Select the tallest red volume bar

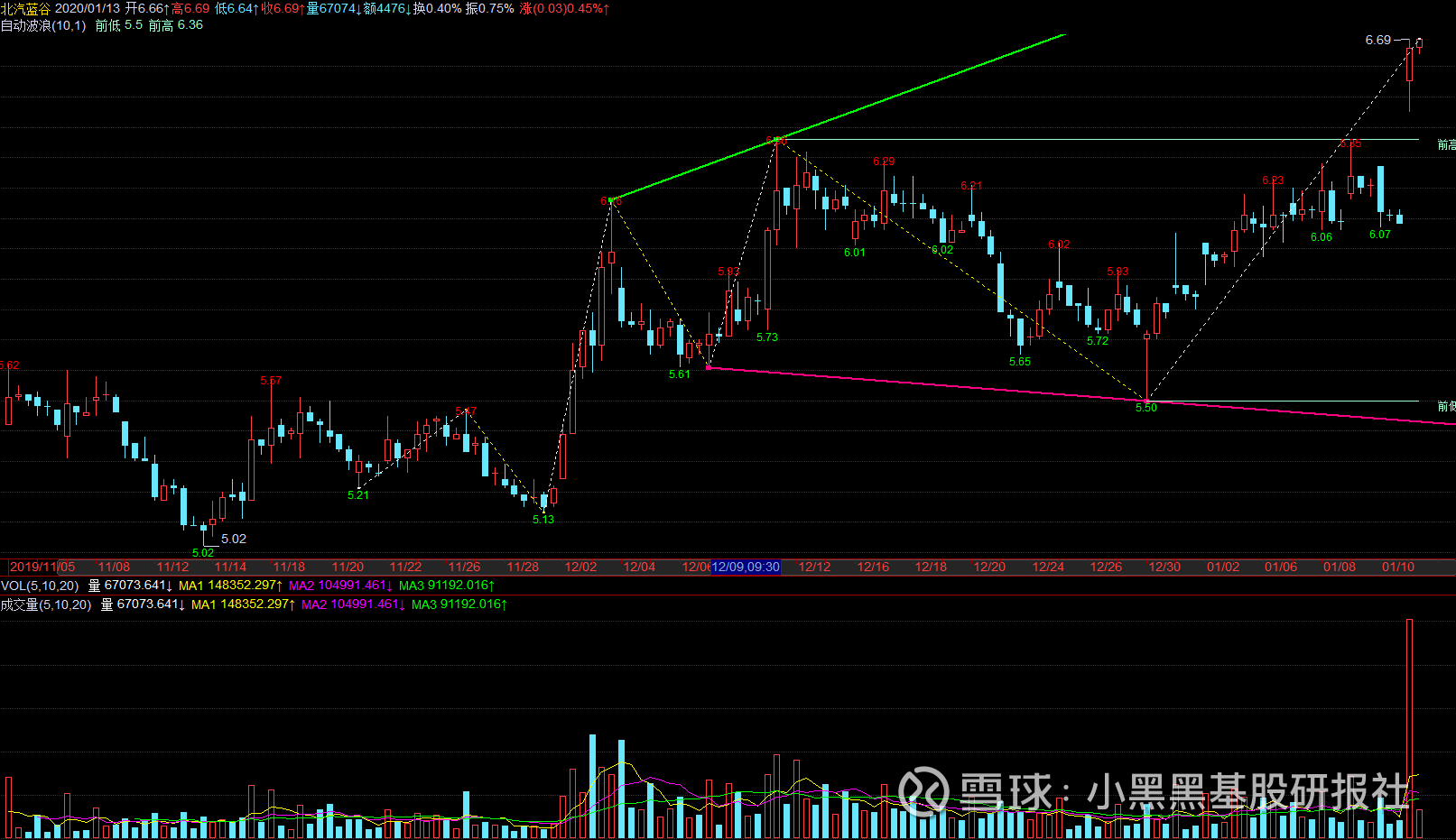[1410, 728]
